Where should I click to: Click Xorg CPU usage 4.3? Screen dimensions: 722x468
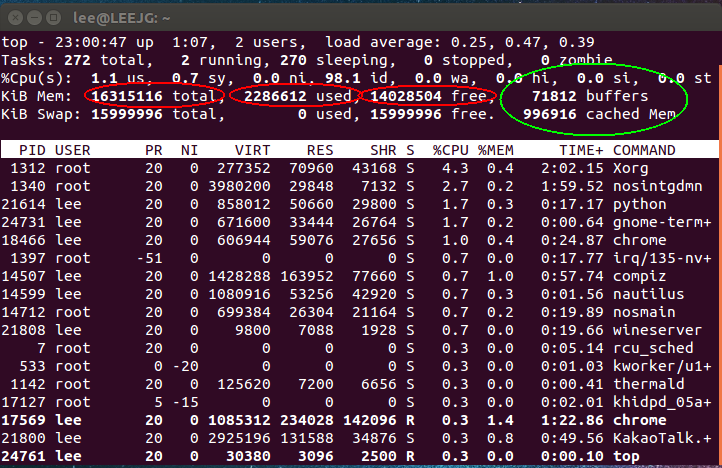(x=455, y=168)
